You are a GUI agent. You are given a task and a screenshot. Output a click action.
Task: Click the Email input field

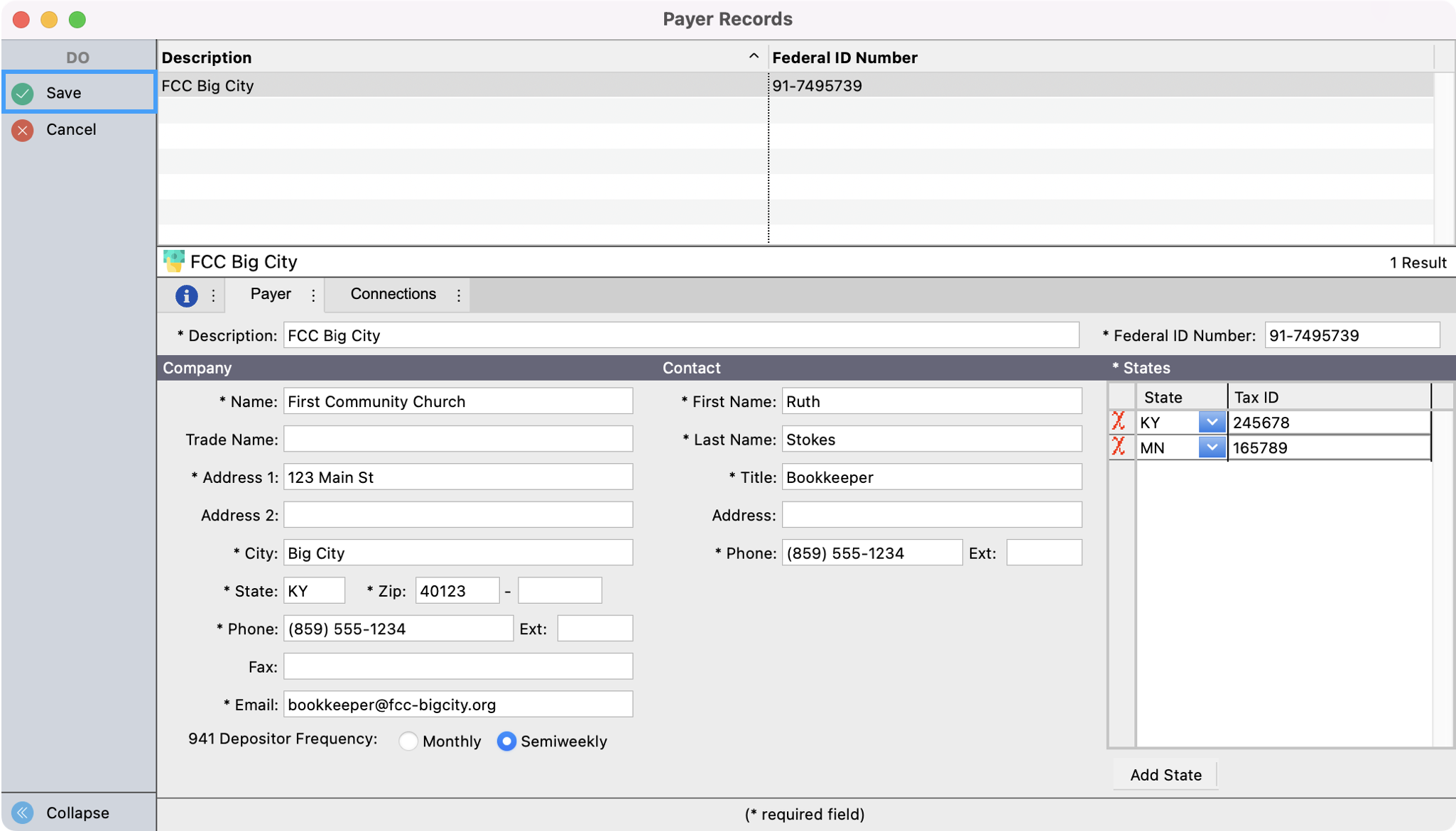click(x=458, y=705)
